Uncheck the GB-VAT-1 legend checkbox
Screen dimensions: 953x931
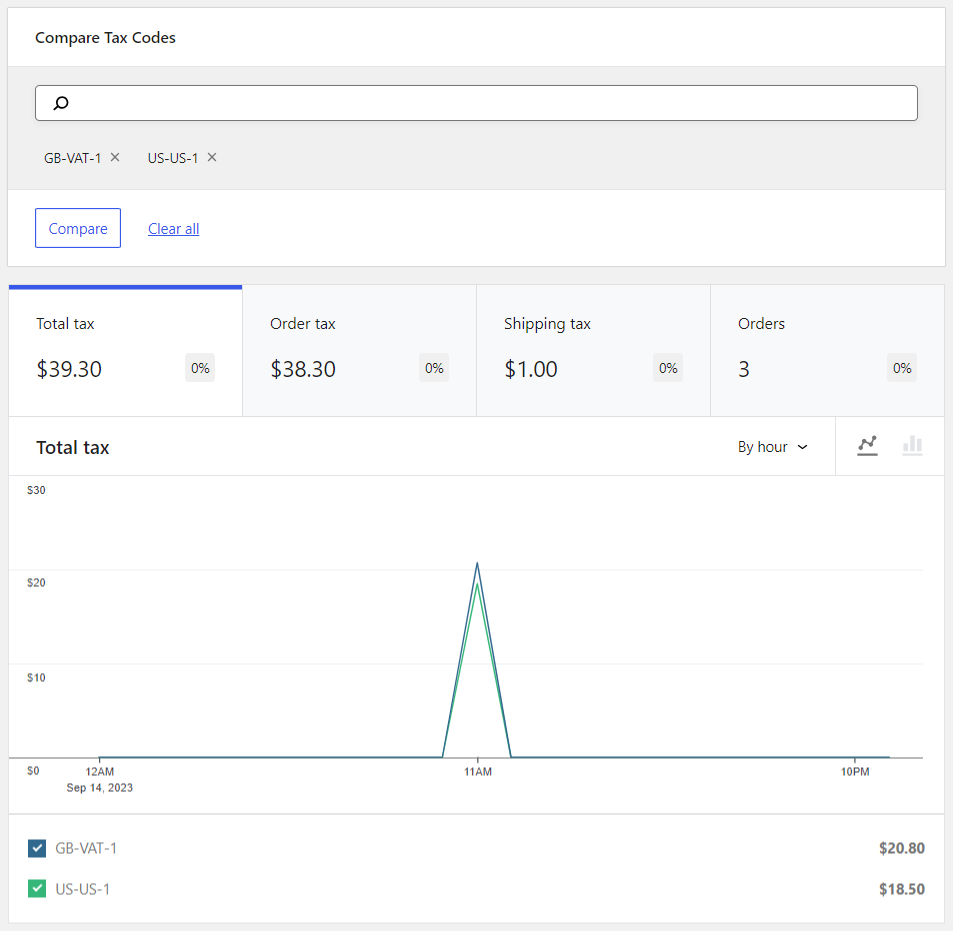(37, 848)
